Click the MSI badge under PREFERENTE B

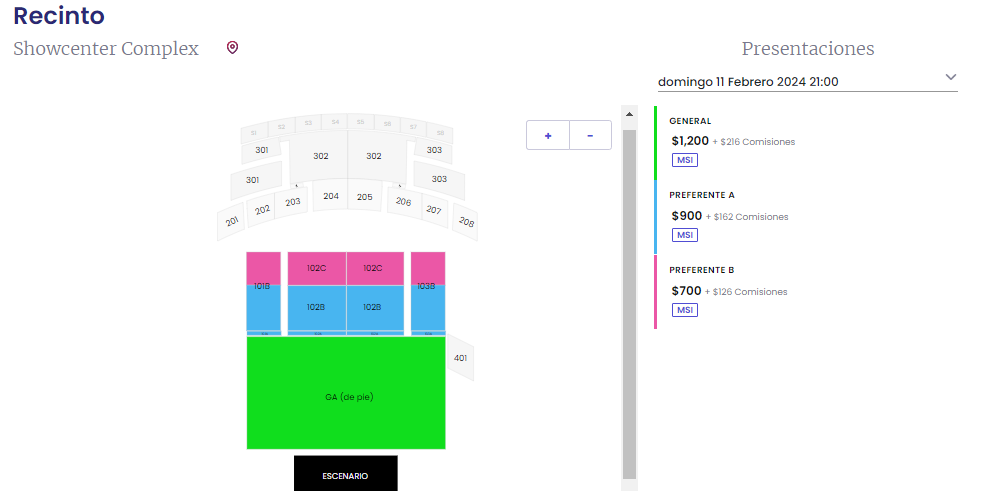pos(684,310)
